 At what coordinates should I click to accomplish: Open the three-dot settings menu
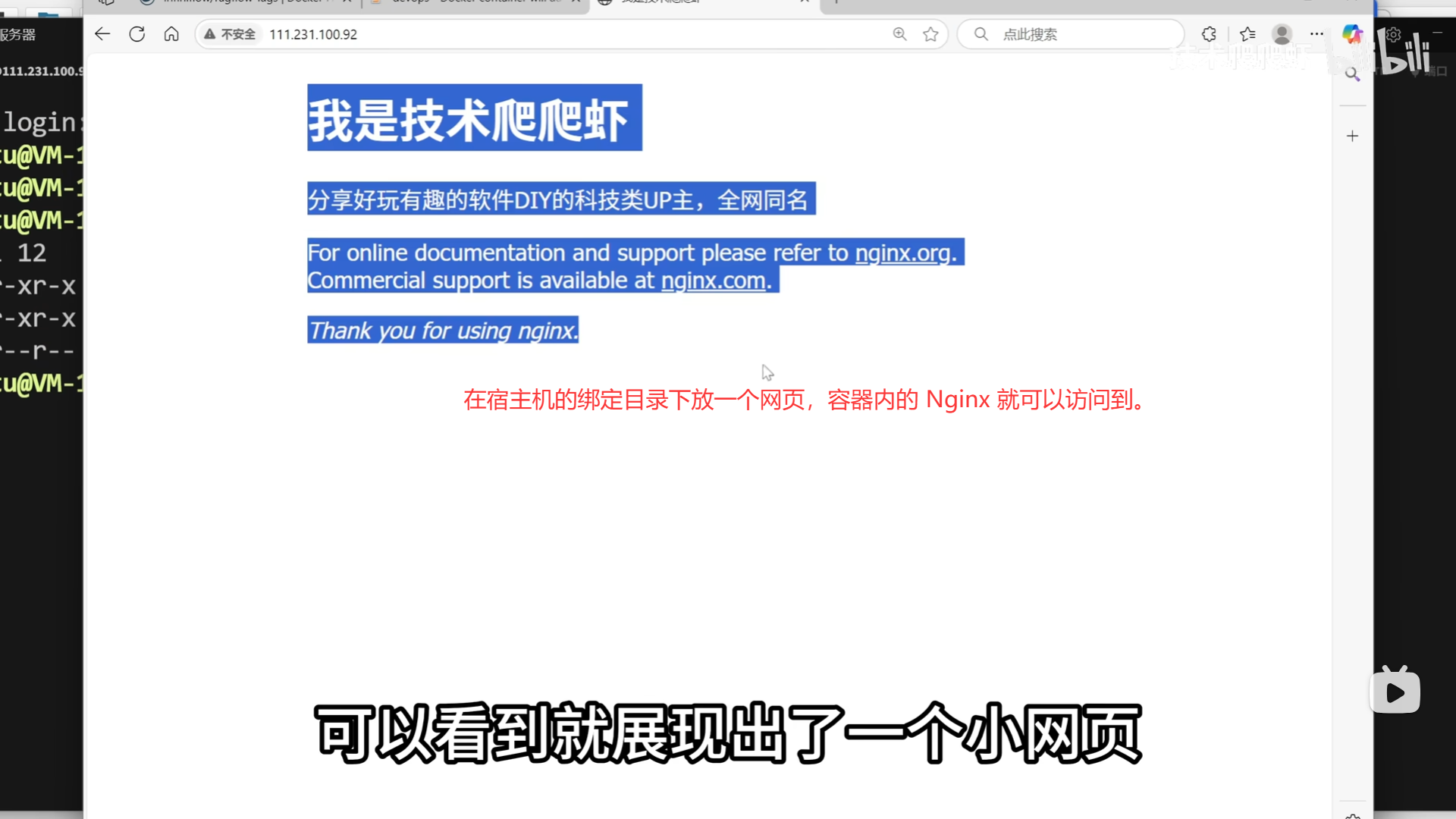pos(1316,34)
